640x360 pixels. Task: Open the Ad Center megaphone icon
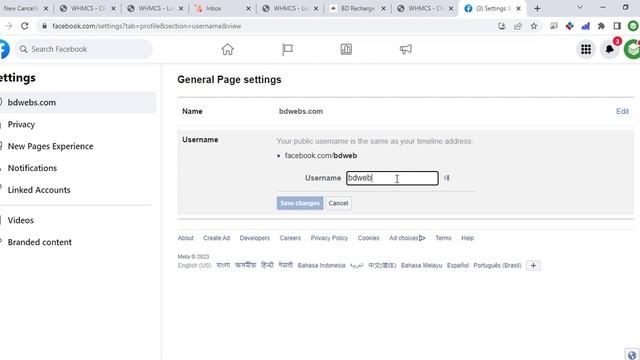405,49
